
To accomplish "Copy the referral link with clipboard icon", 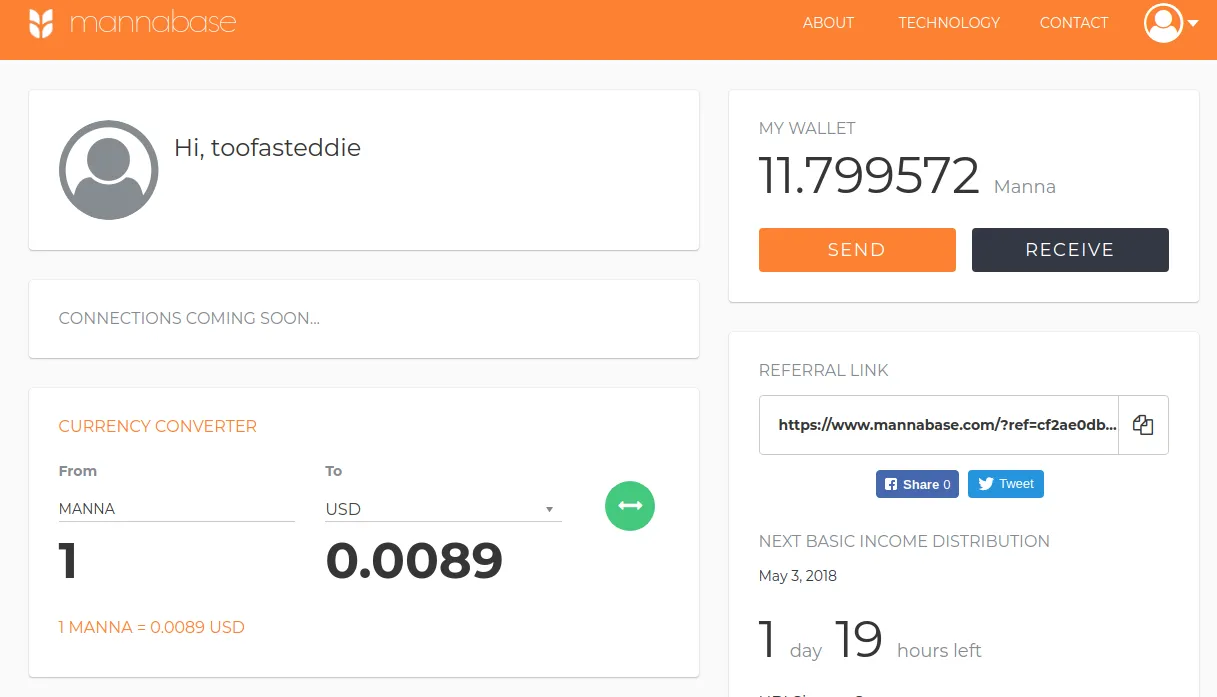I will (1143, 425).
